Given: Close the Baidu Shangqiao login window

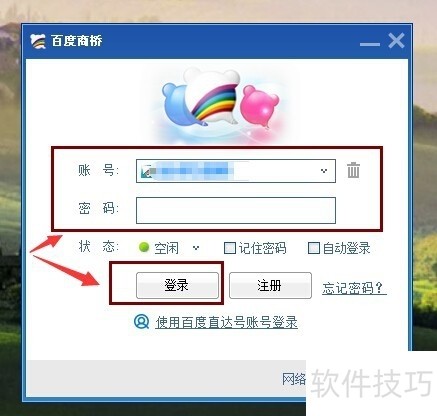Looking at the screenshot, I should click(x=396, y=41).
